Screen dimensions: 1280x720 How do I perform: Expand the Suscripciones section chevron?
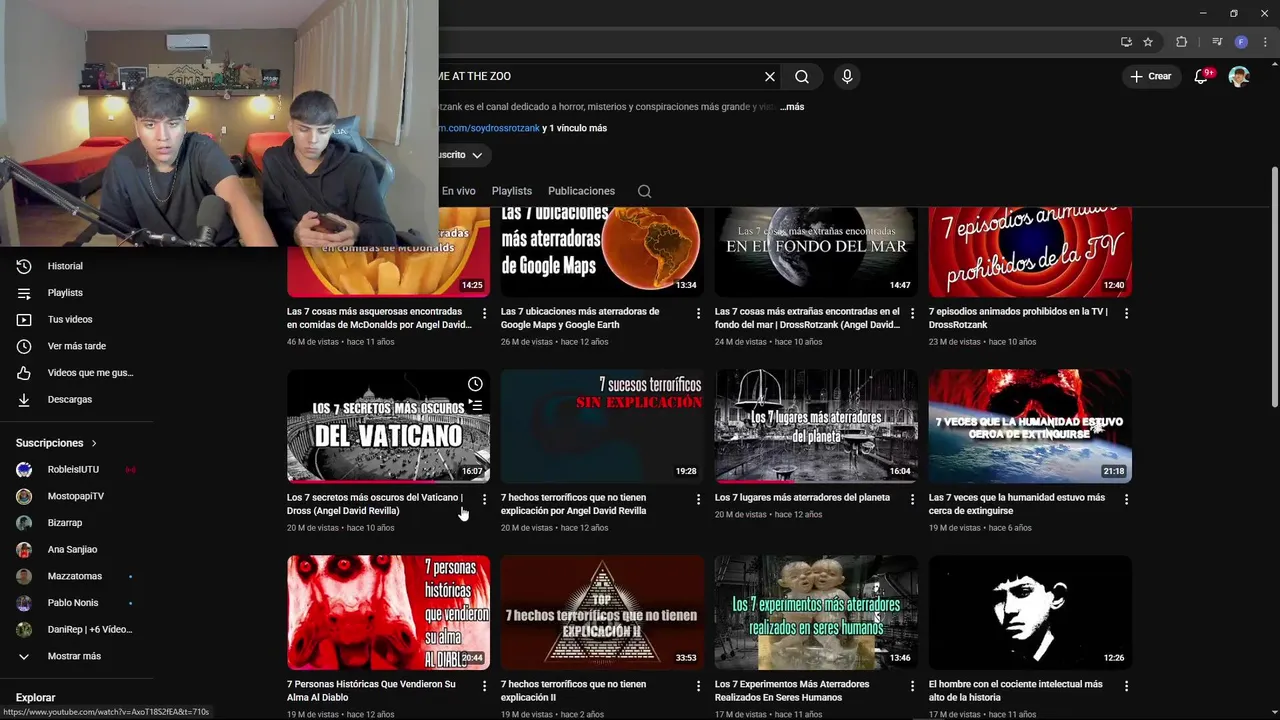tap(94, 443)
